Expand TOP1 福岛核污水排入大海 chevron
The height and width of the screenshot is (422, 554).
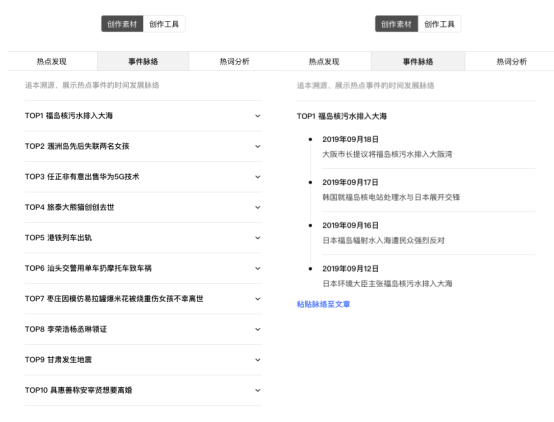point(258,116)
